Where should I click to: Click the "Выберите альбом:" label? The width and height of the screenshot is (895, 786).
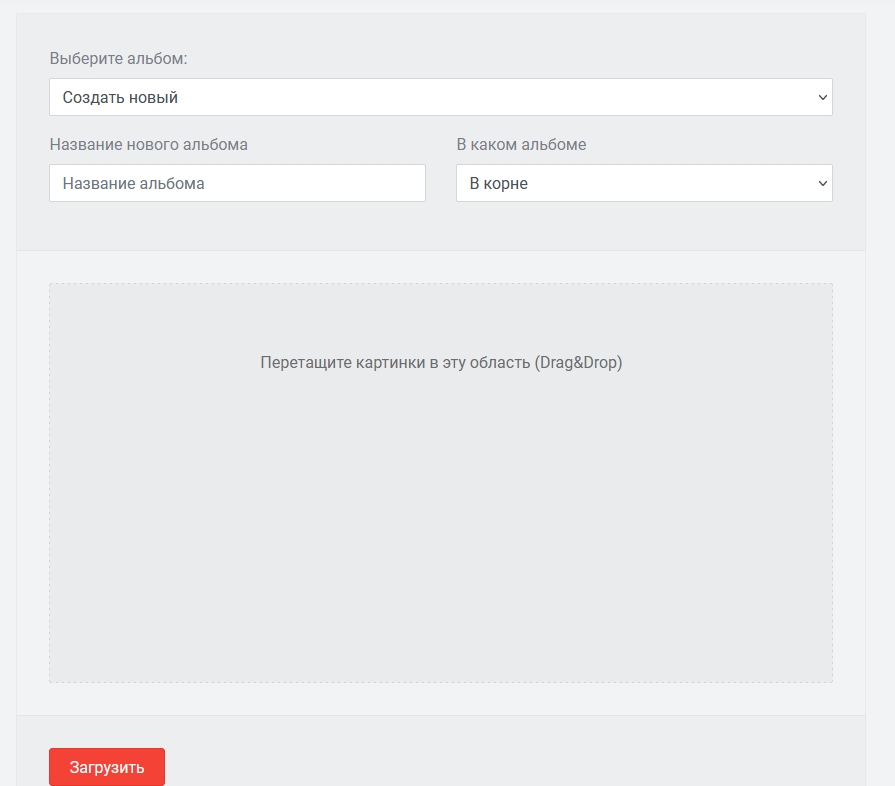tap(118, 59)
